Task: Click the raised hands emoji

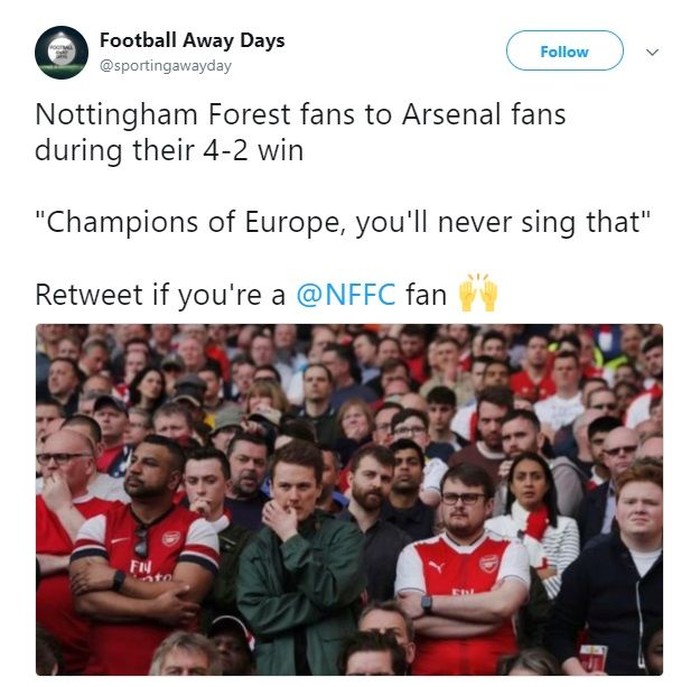Action: (x=477, y=294)
